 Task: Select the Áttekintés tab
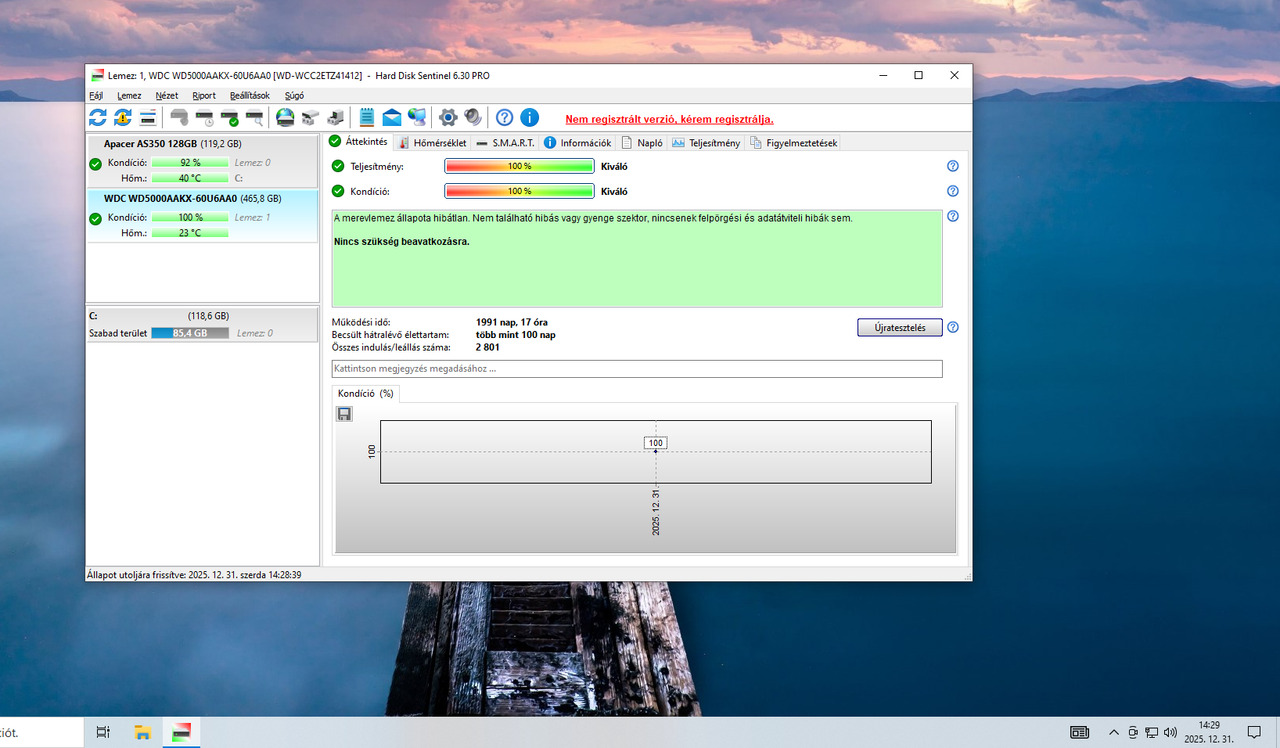click(x=358, y=142)
